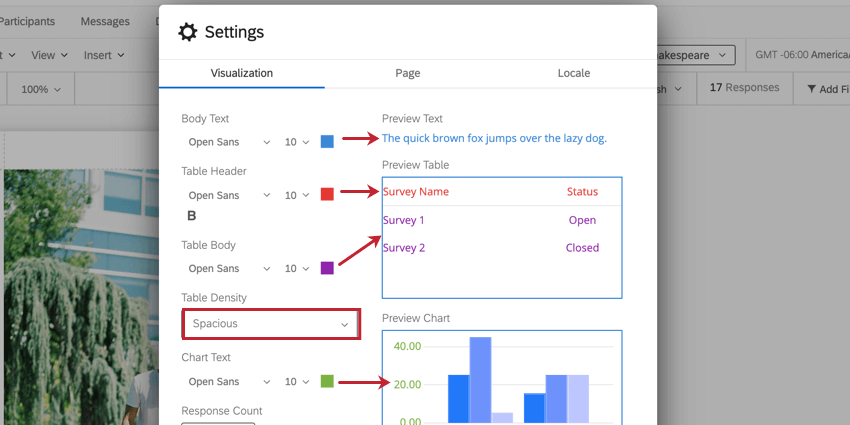Open Table Density Spacious dropdown
The image size is (850, 425).
tap(271, 324)
